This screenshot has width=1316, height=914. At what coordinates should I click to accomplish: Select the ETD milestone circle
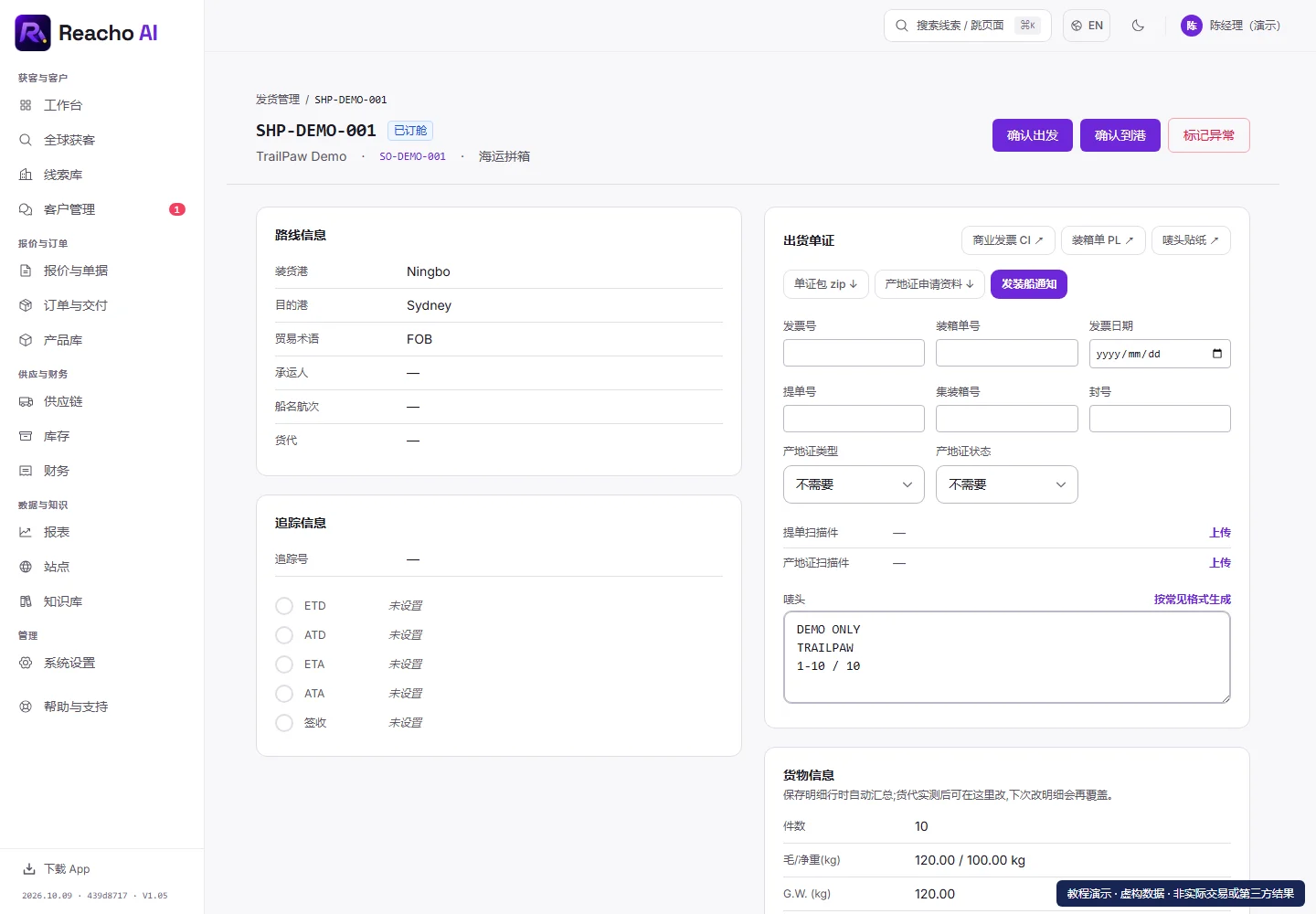[284, 606]
